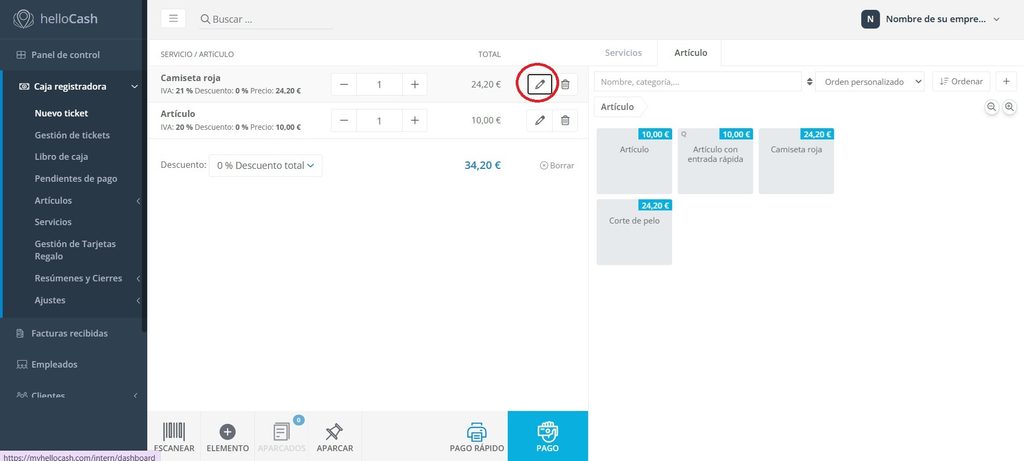This screenshot has width=1024, height=461.
Task: Edit the Artículo line with pencil icon
Action: [539, 120]
